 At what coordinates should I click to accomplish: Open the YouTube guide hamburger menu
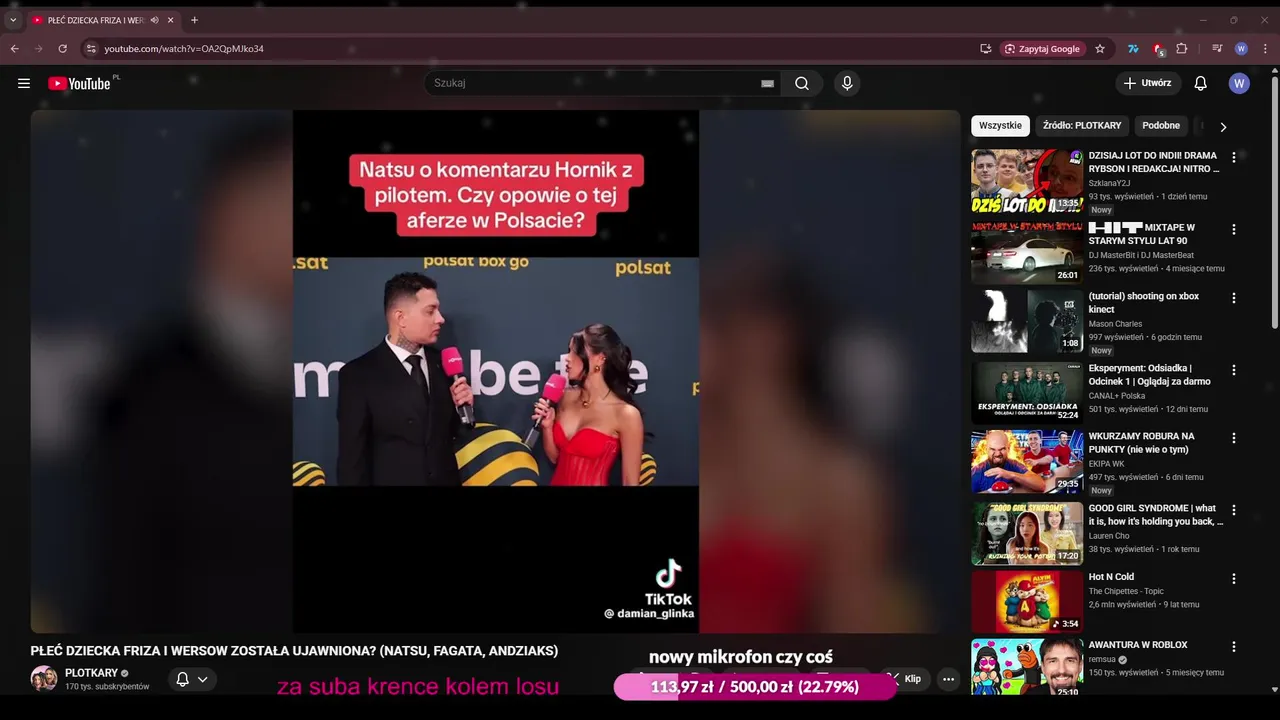tap(24, 83)
